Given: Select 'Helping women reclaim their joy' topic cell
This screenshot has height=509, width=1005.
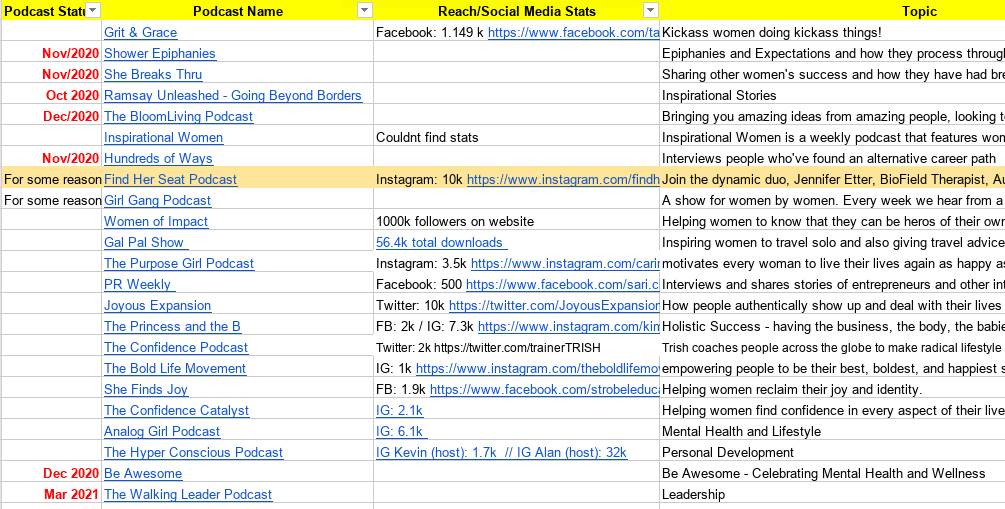Looking at the screenshot, I should point(833,390).
